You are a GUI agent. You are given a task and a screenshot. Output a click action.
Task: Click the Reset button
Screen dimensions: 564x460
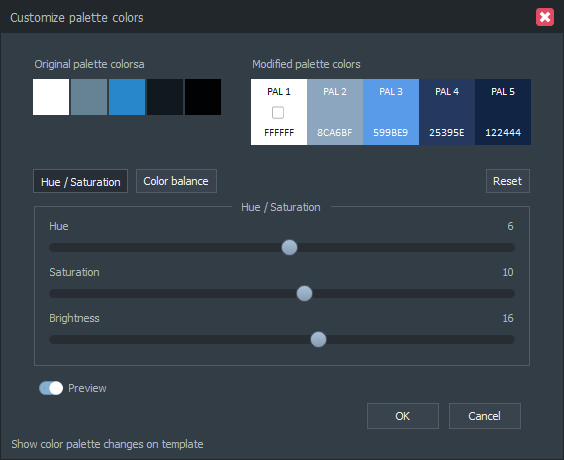[508, 181]
